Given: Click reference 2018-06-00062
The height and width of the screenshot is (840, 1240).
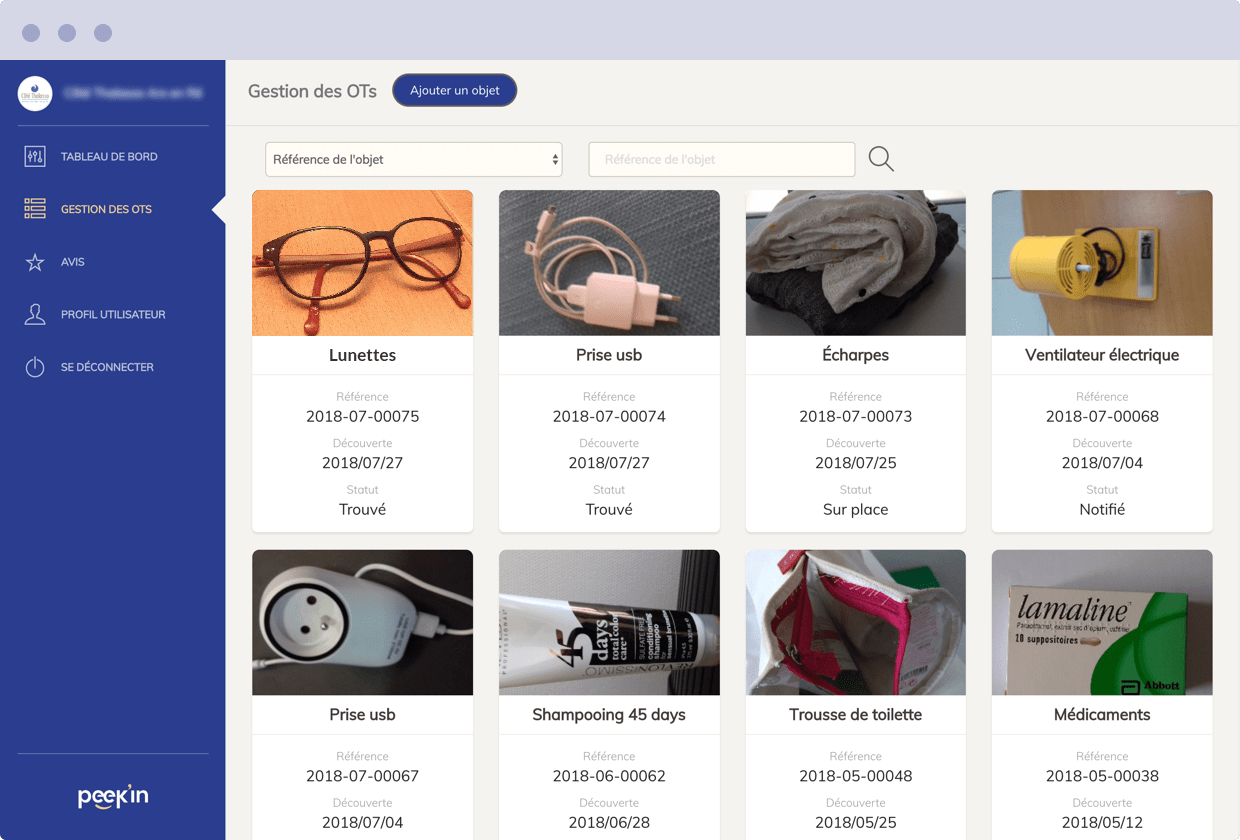Looking at the screenshot, I should (609, 776).
